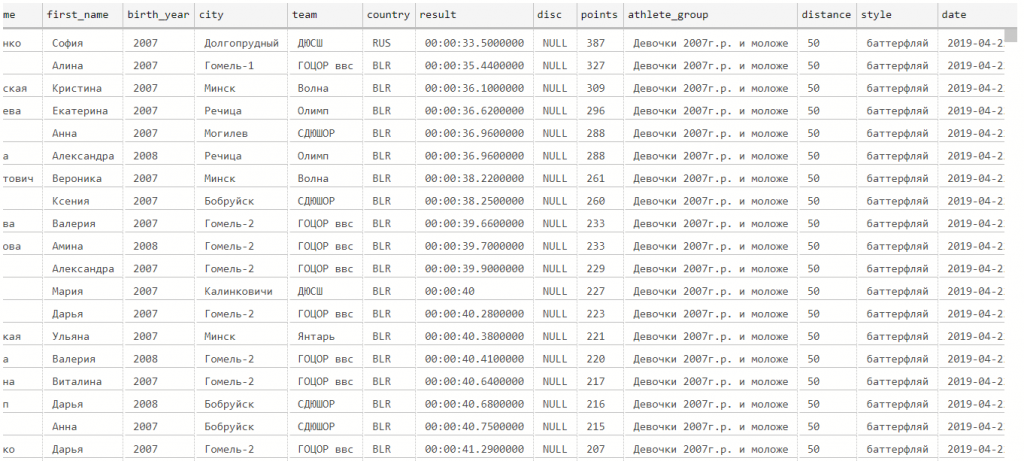Click points cell 309

pyautogui.click(x=596, y=88)
